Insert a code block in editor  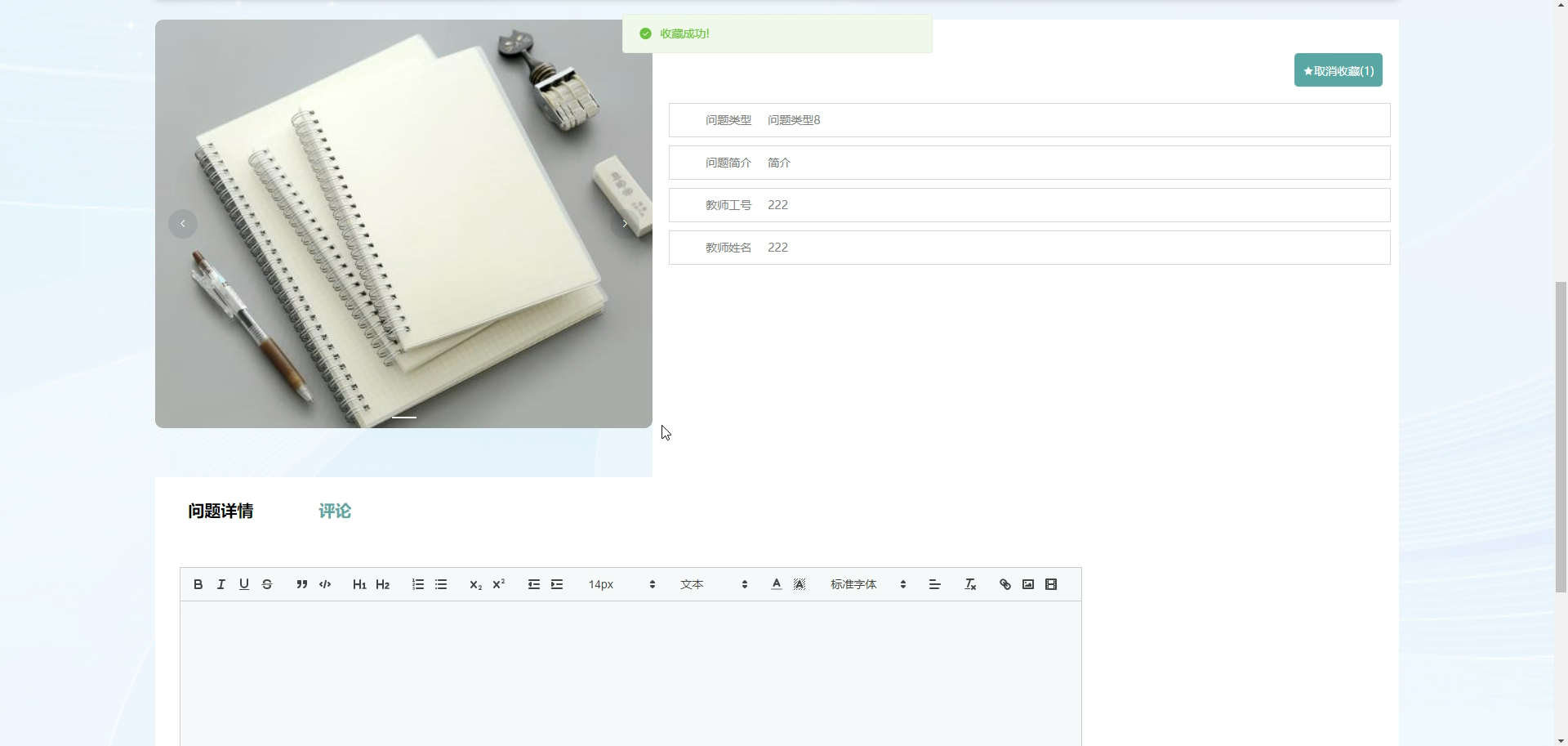click(325, 584)
